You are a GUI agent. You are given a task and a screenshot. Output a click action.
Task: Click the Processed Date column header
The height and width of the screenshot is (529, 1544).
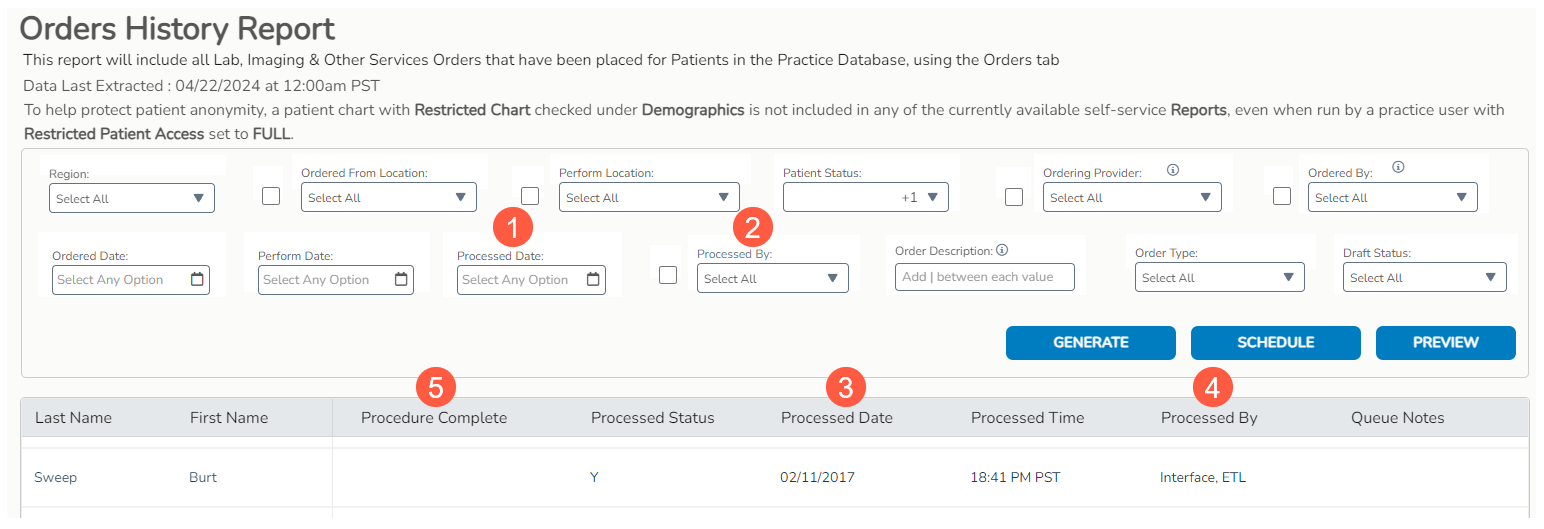pos(836,418)
